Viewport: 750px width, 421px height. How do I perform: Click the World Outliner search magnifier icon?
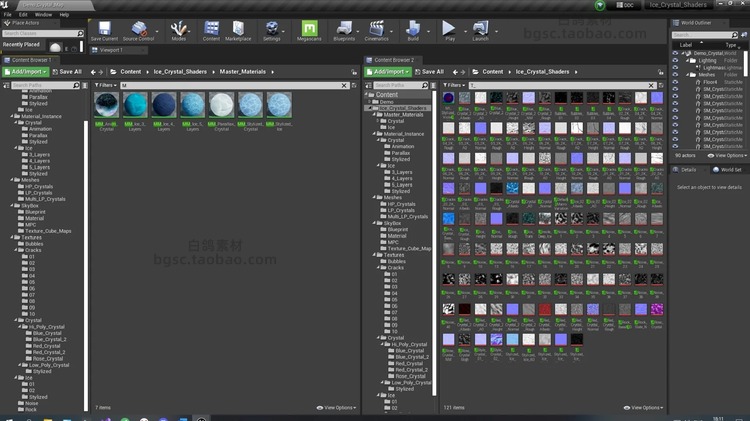pos(735,34)
